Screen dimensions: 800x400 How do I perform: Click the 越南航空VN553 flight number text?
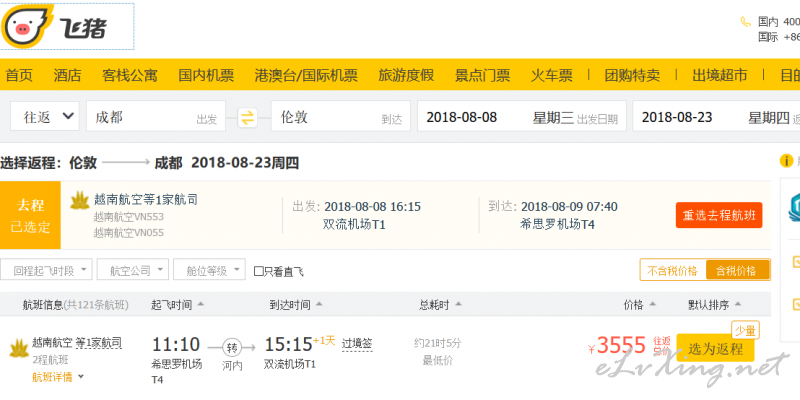tap(129, 217)
